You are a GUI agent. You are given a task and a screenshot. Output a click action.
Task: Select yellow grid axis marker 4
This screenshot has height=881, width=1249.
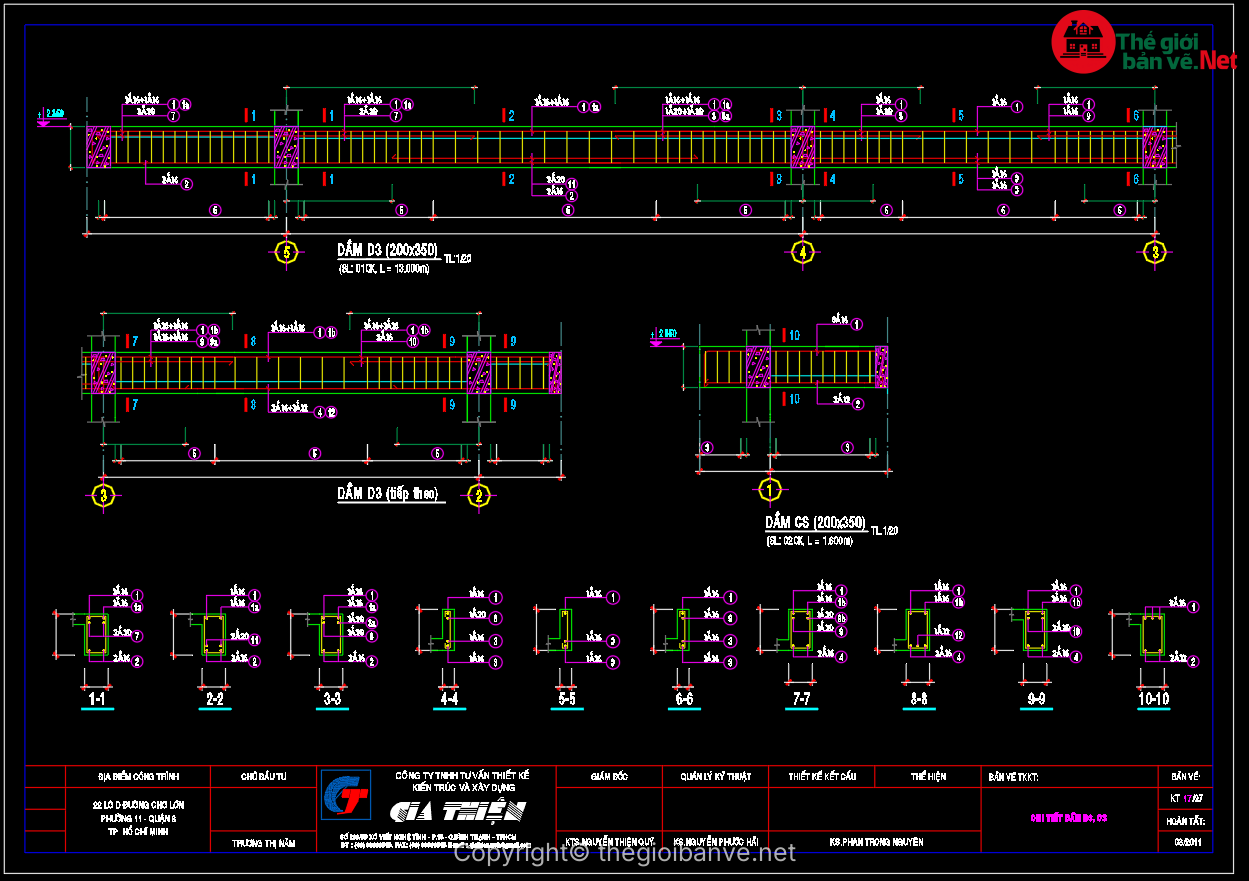pos(802,252)
